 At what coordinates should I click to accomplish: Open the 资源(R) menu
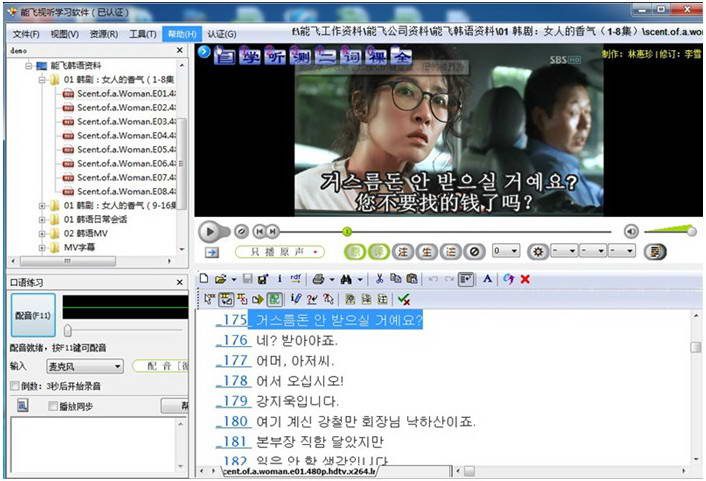[x=104, y=34]
